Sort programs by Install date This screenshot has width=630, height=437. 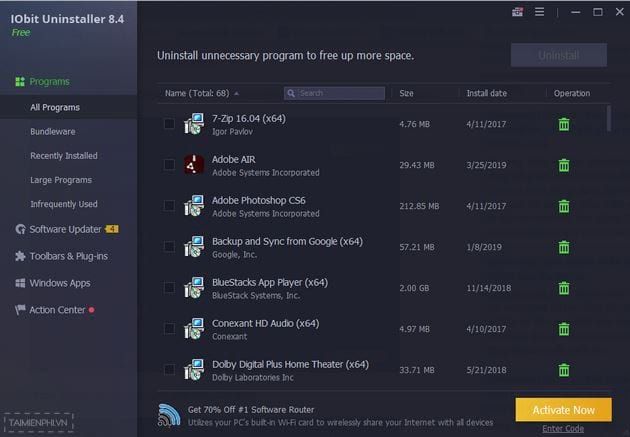click(x=487, y=93)
